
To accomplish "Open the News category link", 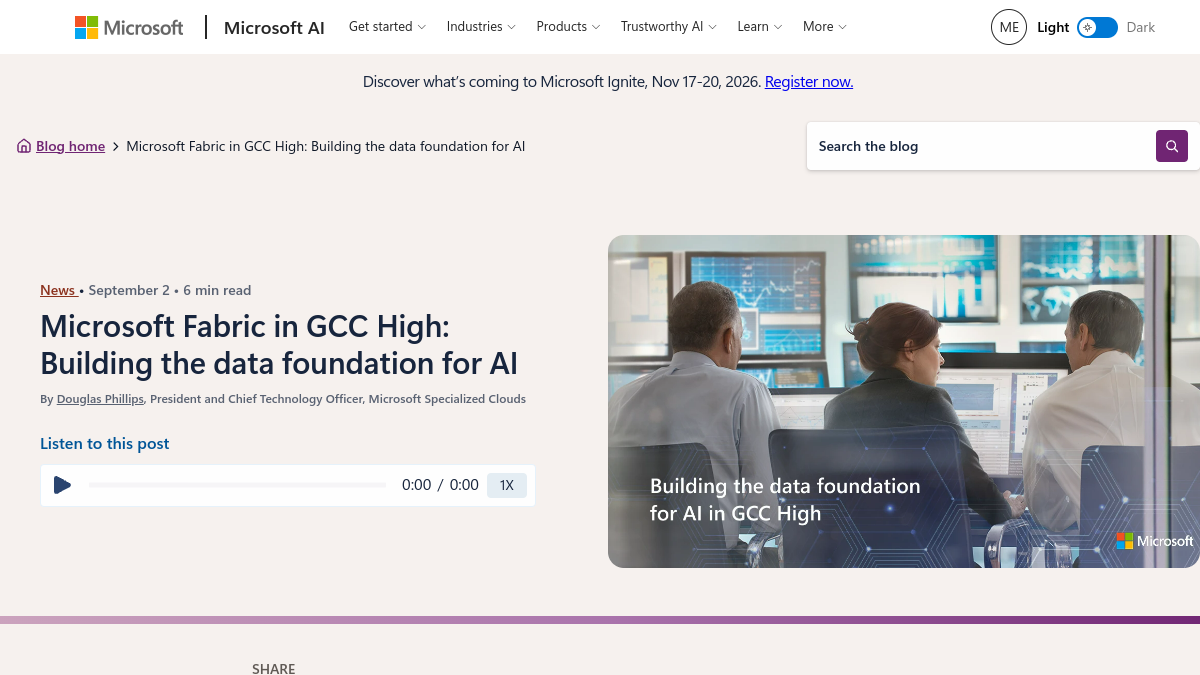I will [58, 290].
